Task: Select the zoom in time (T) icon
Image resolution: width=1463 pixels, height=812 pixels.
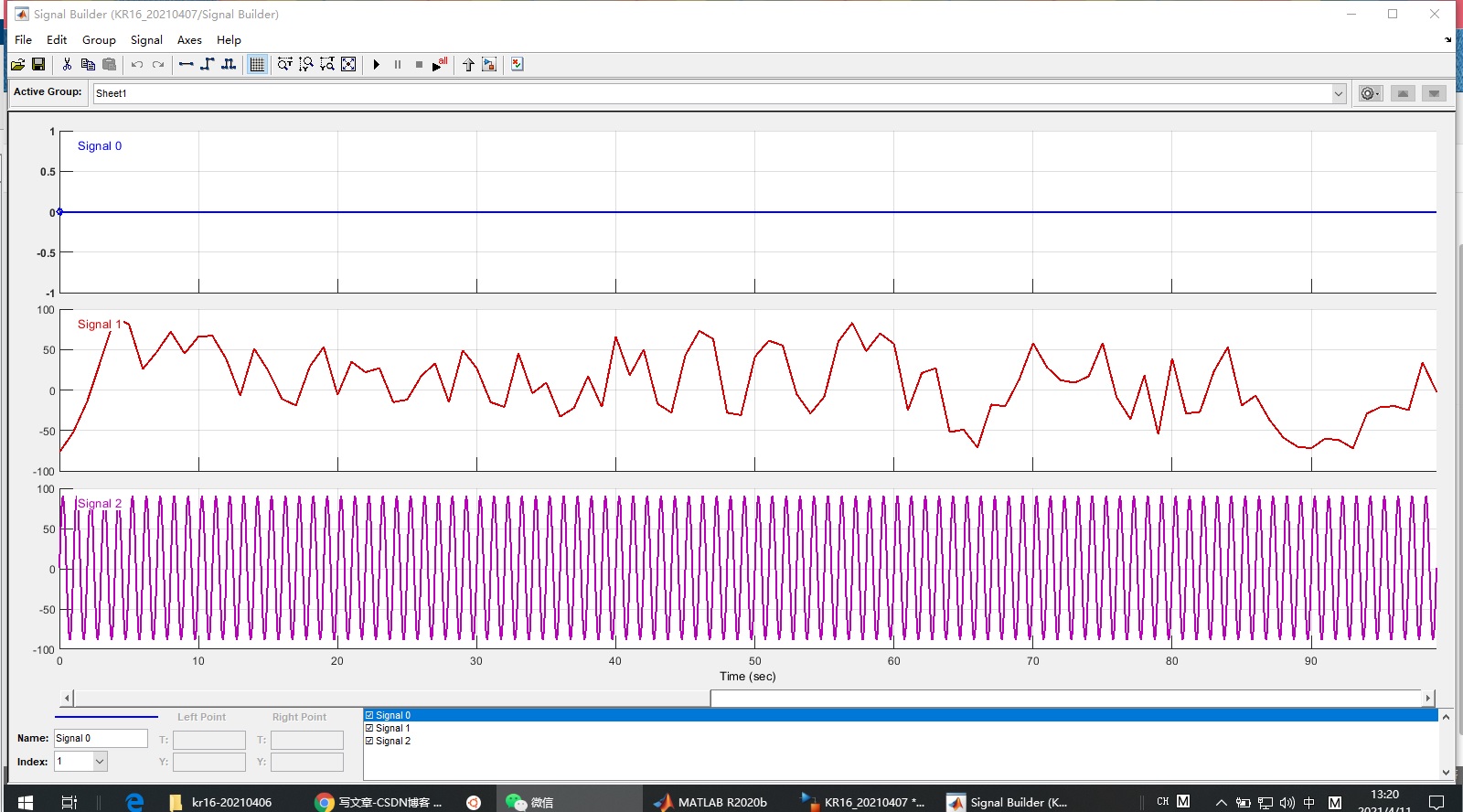Action: tap(285, 64)
